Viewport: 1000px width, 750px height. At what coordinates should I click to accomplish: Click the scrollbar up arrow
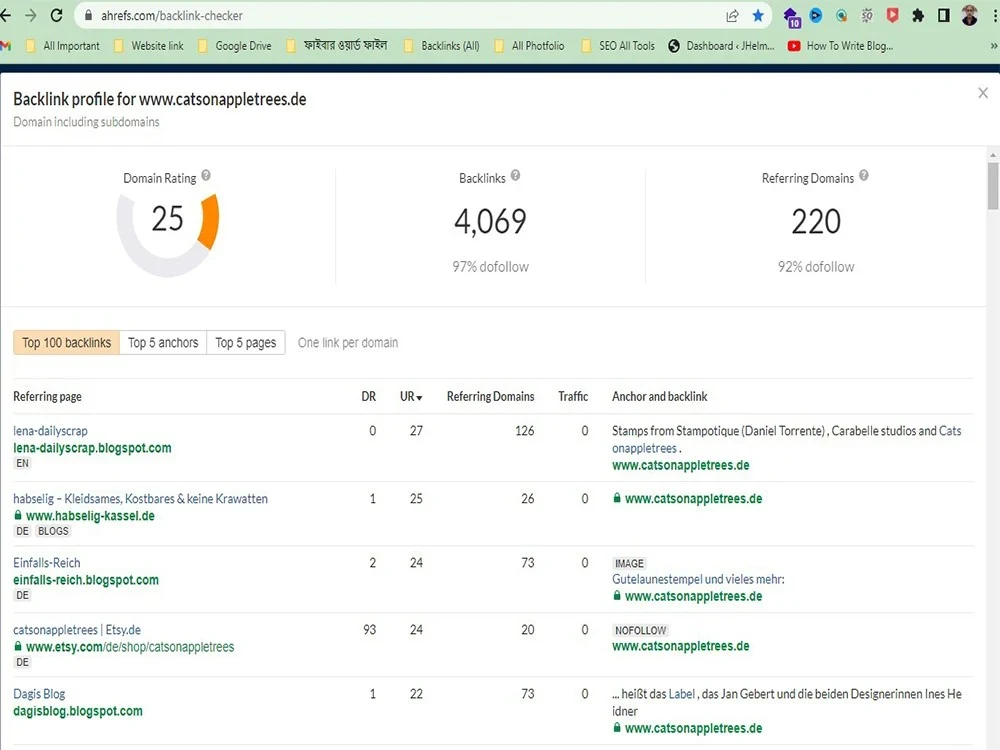(993, 155)
